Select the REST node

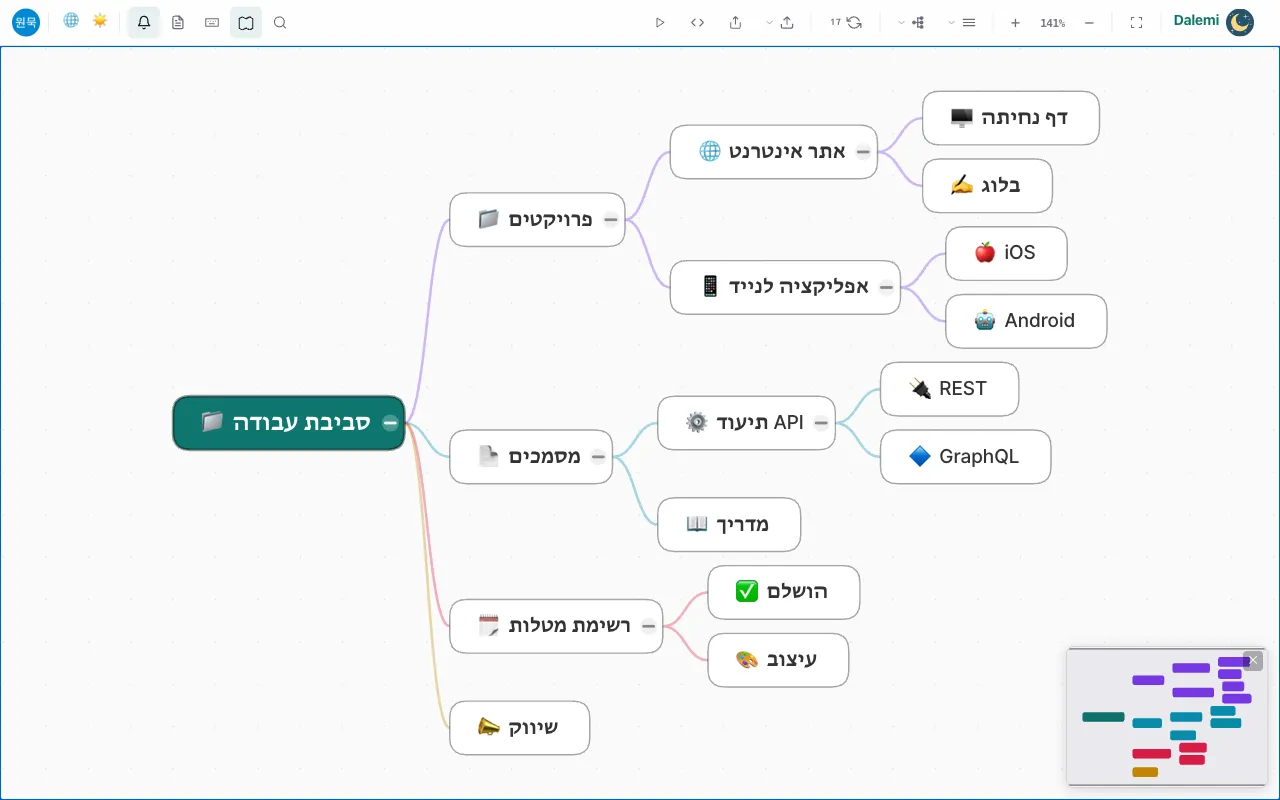(x=949, y=389)
